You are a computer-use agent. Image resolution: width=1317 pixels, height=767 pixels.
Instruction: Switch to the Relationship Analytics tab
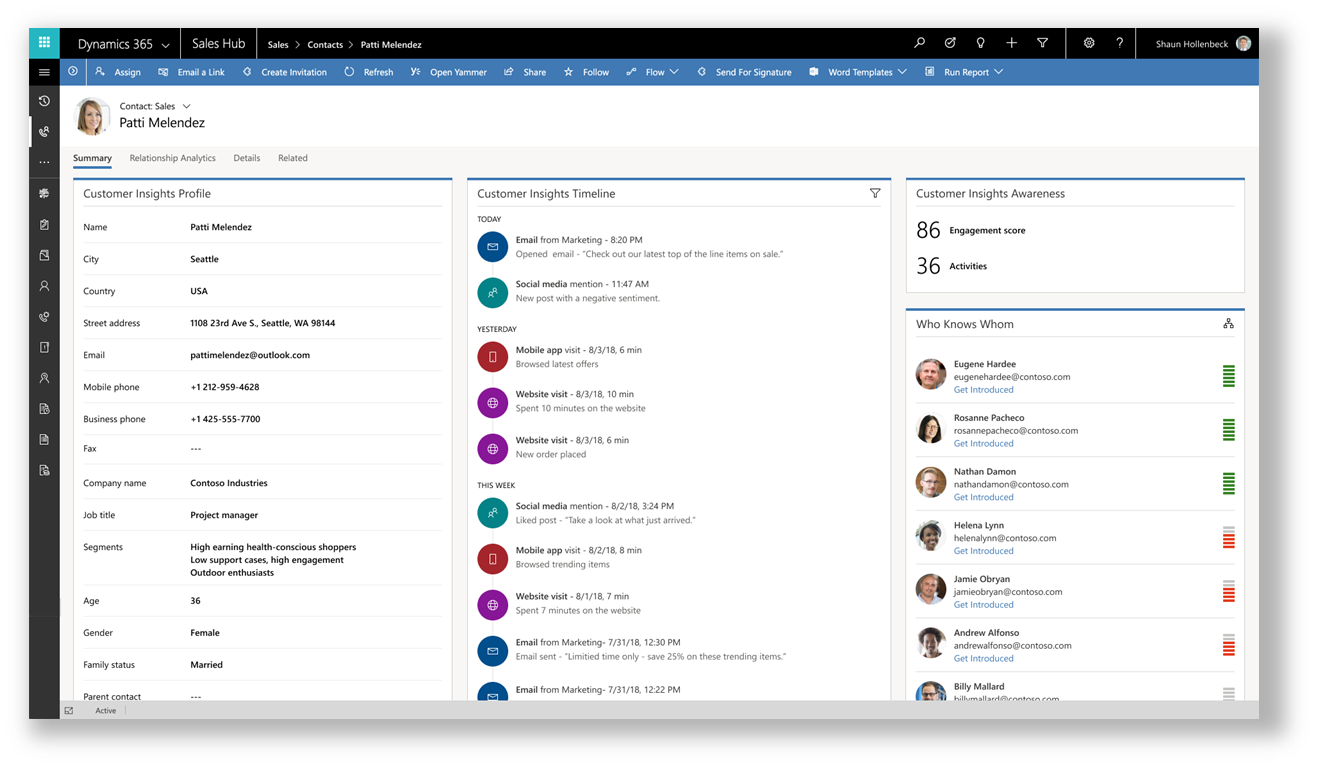pyautogui.click(x=172, y=158)
